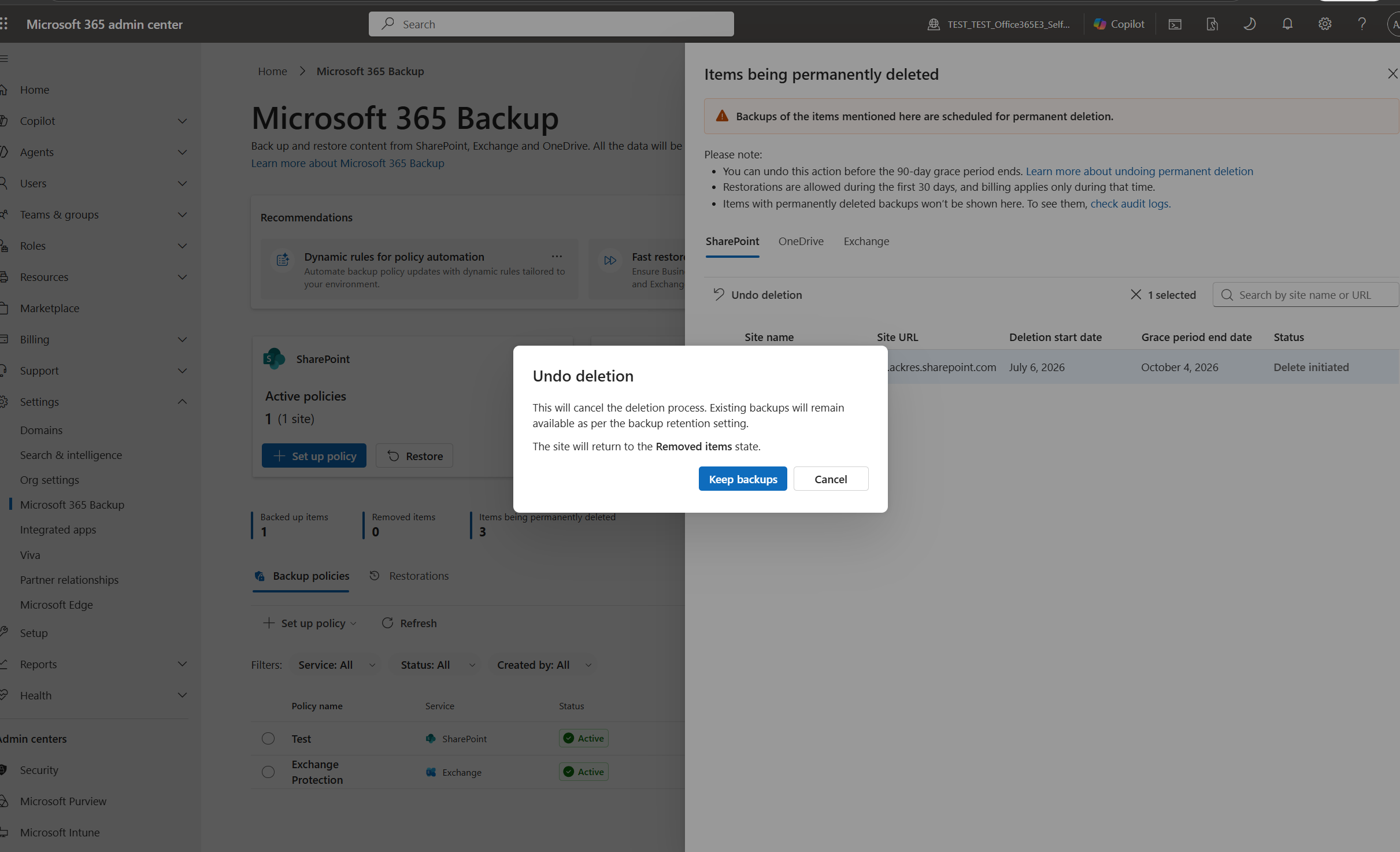Click the Exchange service icon in policy row
The height and width of the screenshot is (852, 1400).
tap(431, 772)
